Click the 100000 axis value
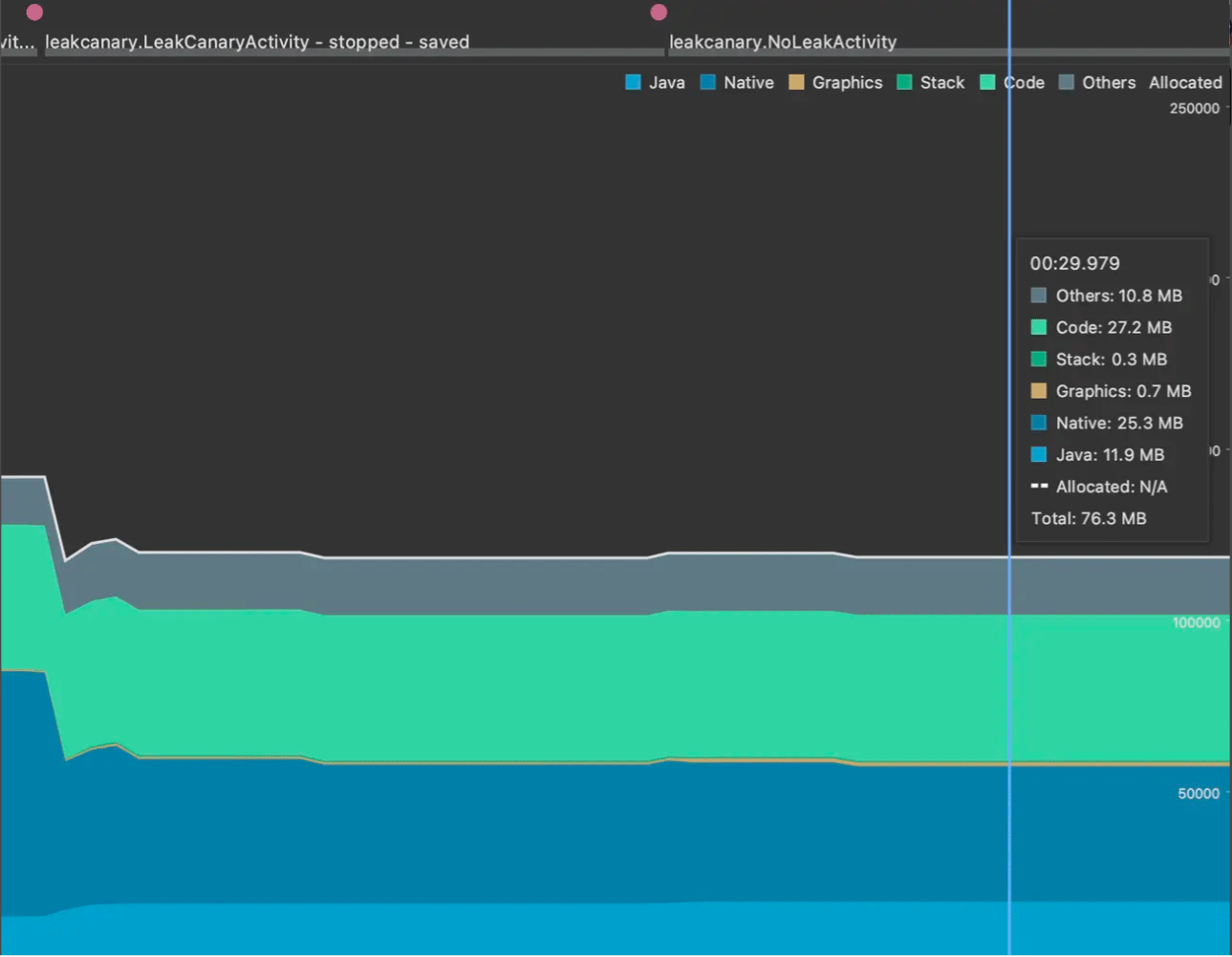This screenshot has height=957, width=1232. (1196, 622)
